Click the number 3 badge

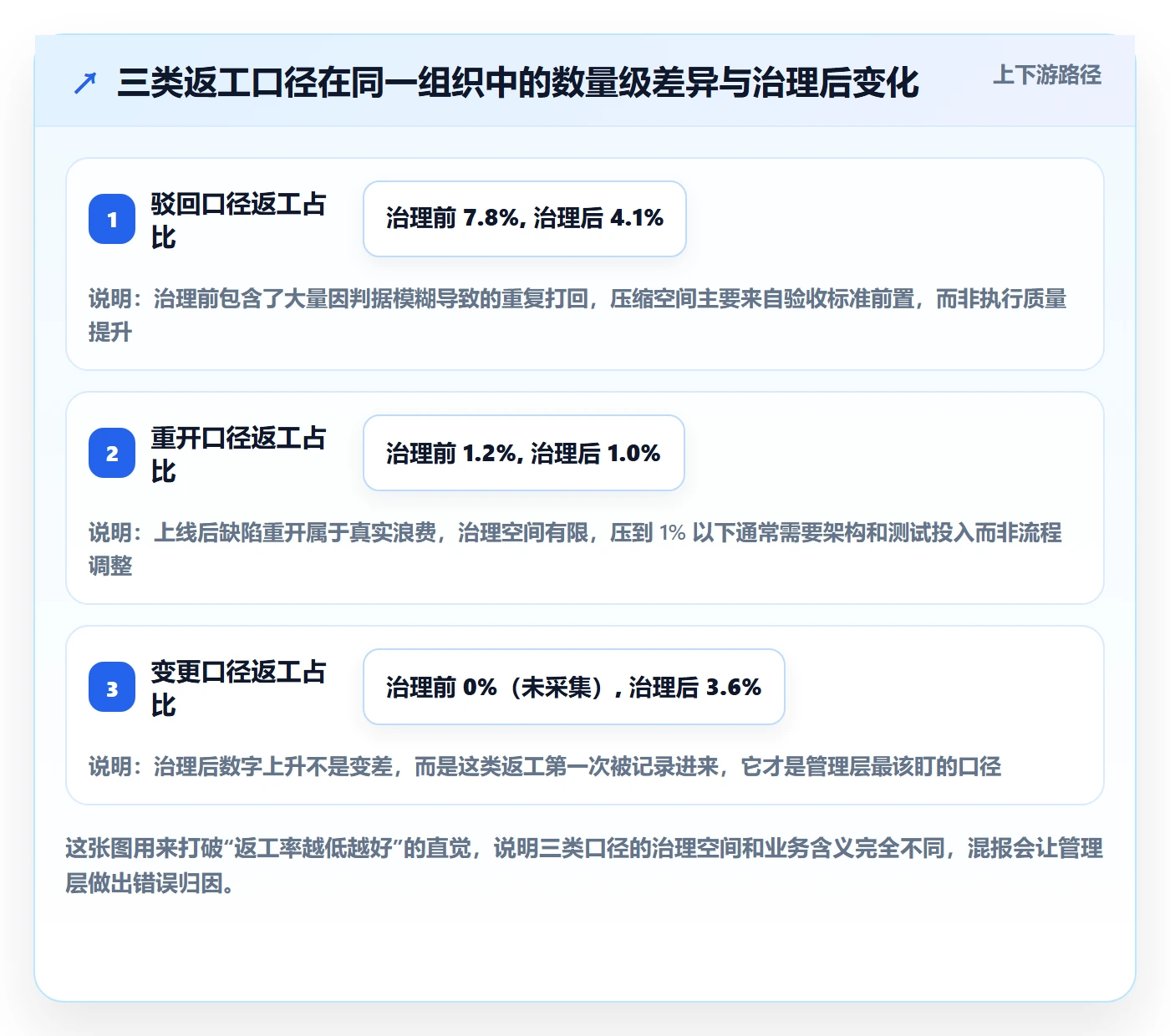[112, 687]
